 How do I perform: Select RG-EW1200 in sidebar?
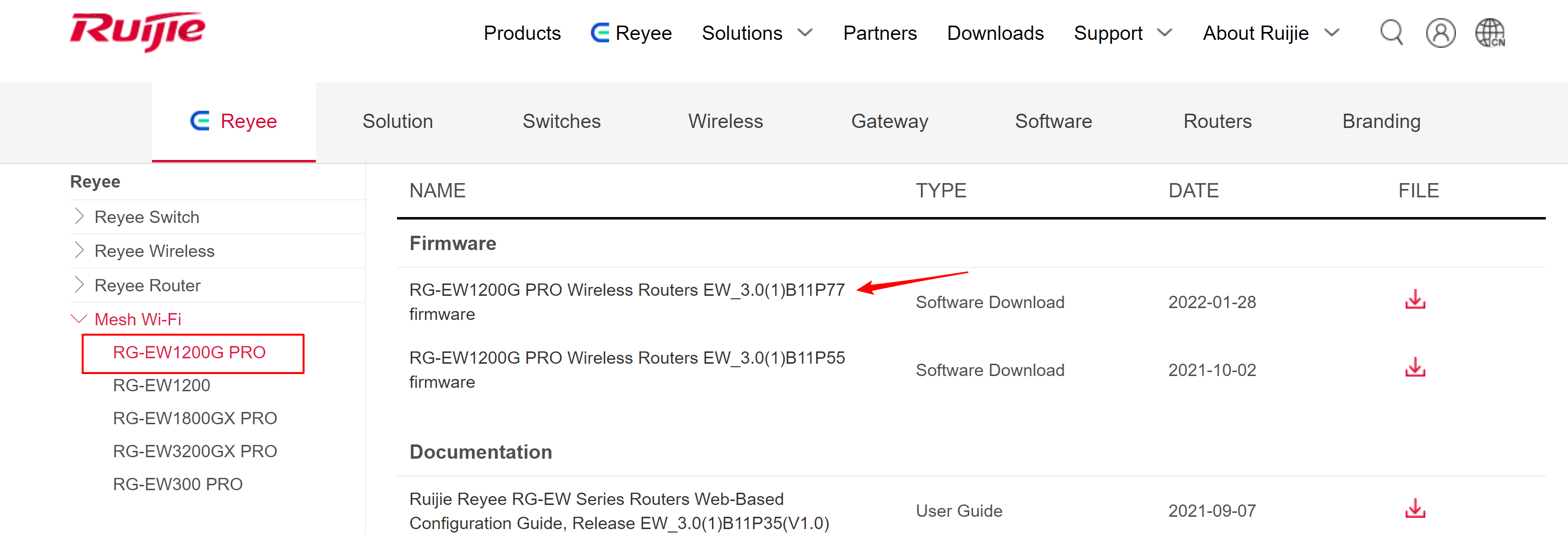click(161, 385)
